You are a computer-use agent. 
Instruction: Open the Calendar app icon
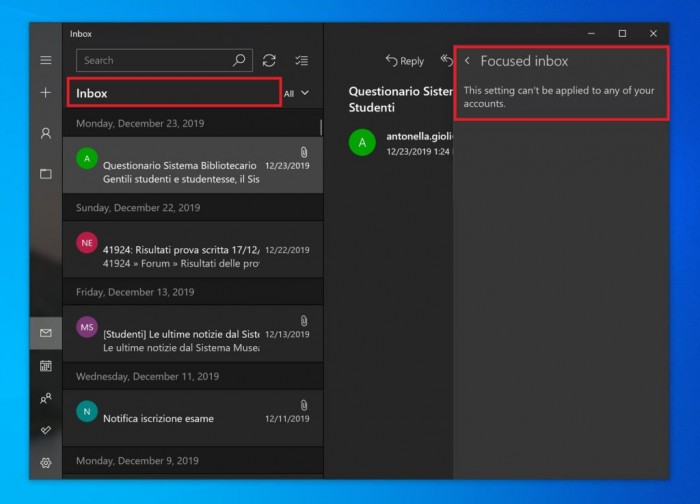point(45,366)
